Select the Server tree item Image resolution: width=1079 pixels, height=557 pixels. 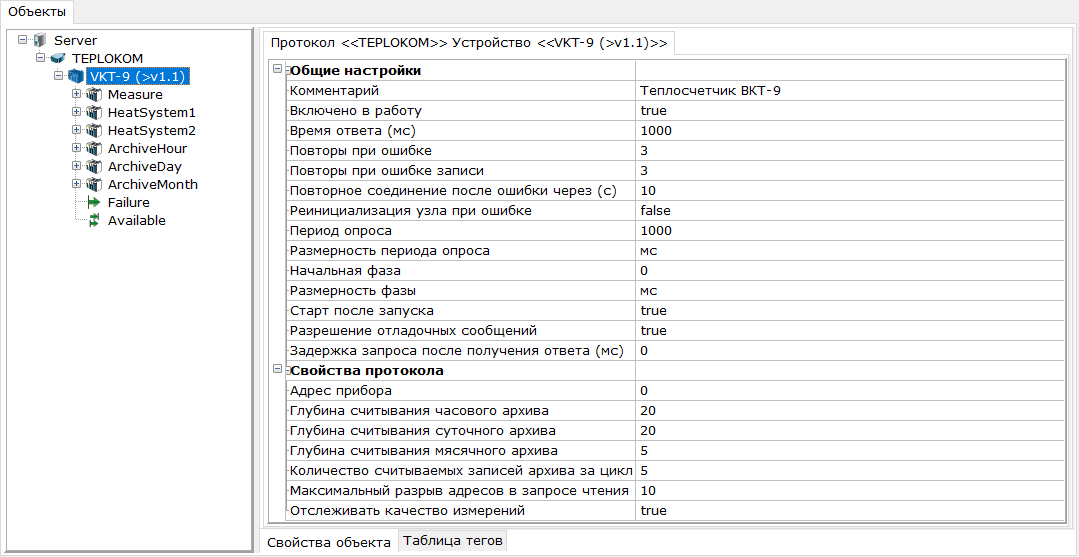pos(76,41)
